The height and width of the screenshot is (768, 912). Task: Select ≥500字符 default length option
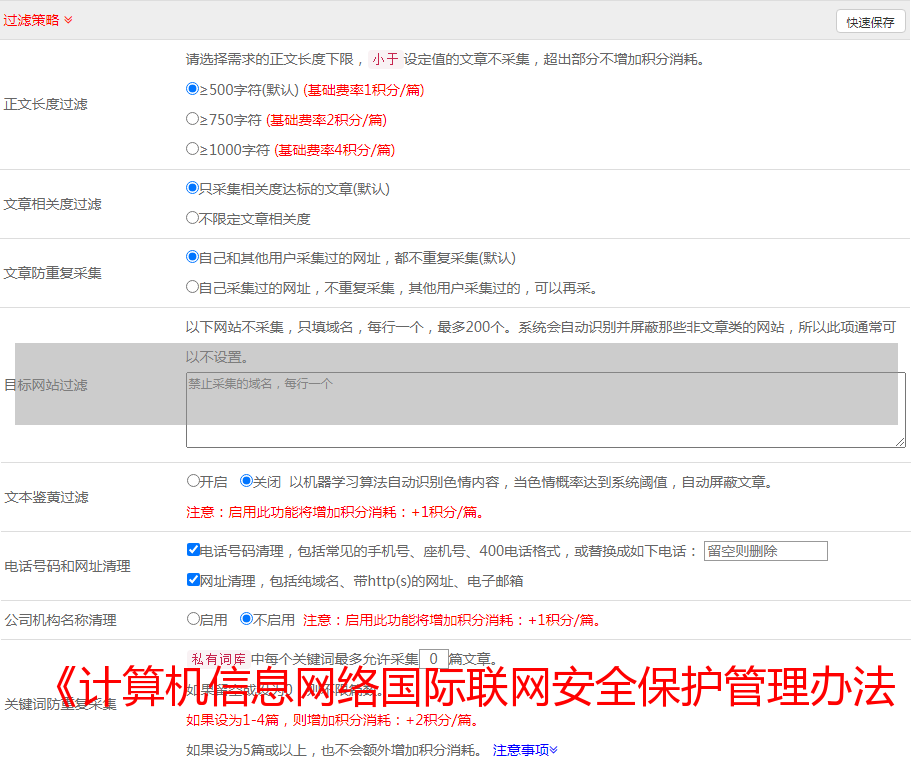193,89
